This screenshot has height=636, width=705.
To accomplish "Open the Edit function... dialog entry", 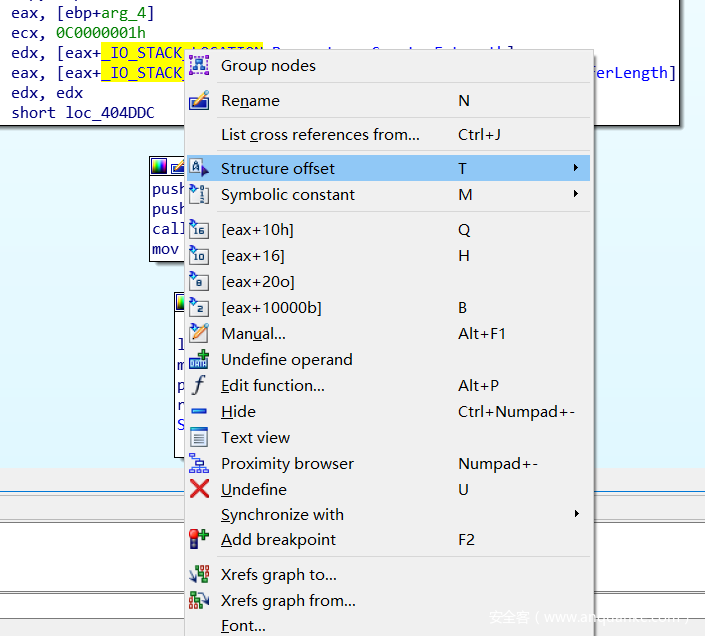I will coord(272,386).
